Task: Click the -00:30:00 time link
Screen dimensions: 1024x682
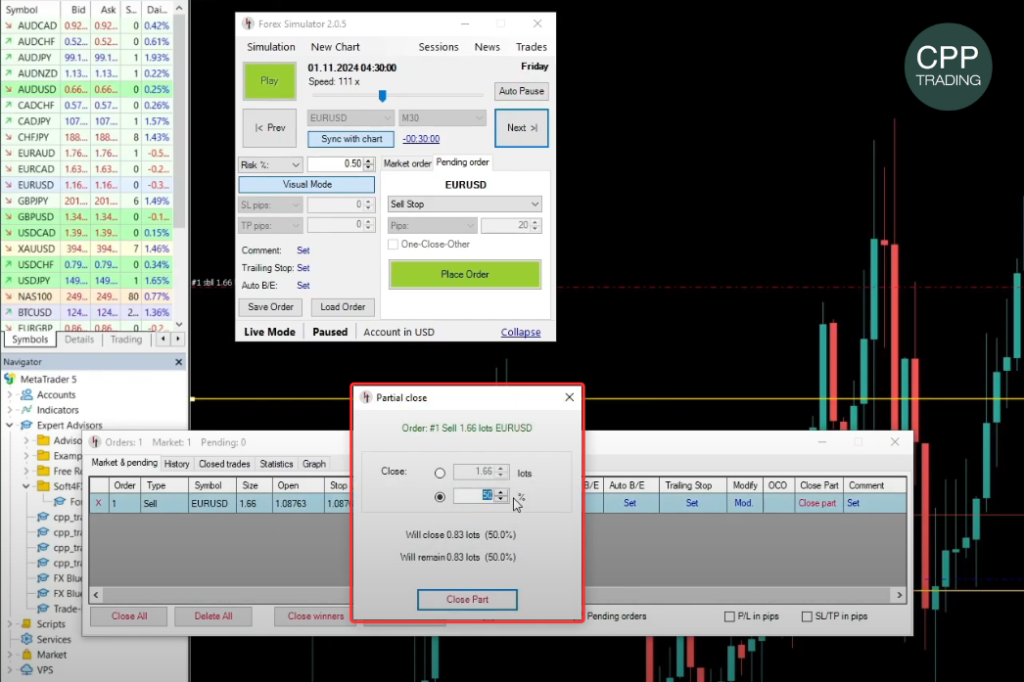Action: (x=421, y=139)
